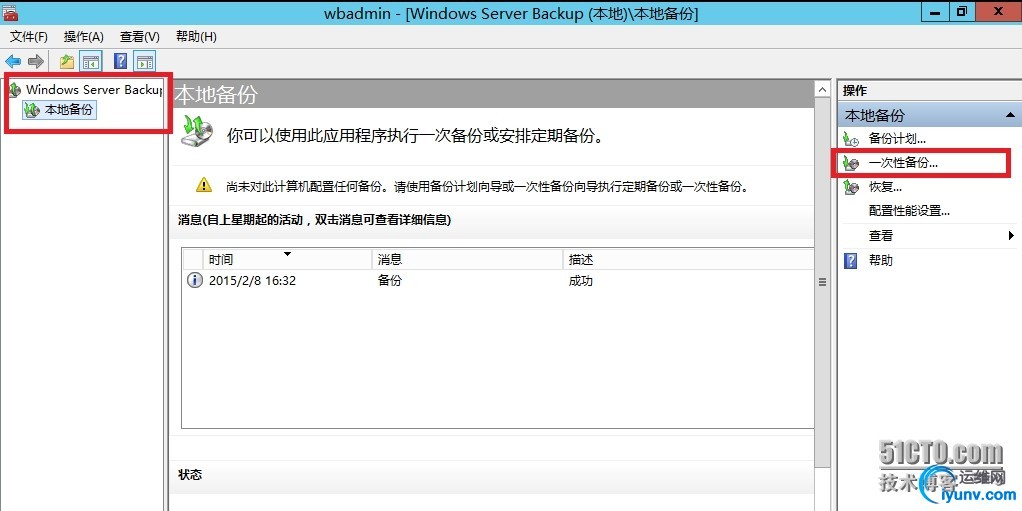The image size is (1022, 511).
Task: Click the blue Help question-mark toolbar icon
Action: [x=121, y=61]
